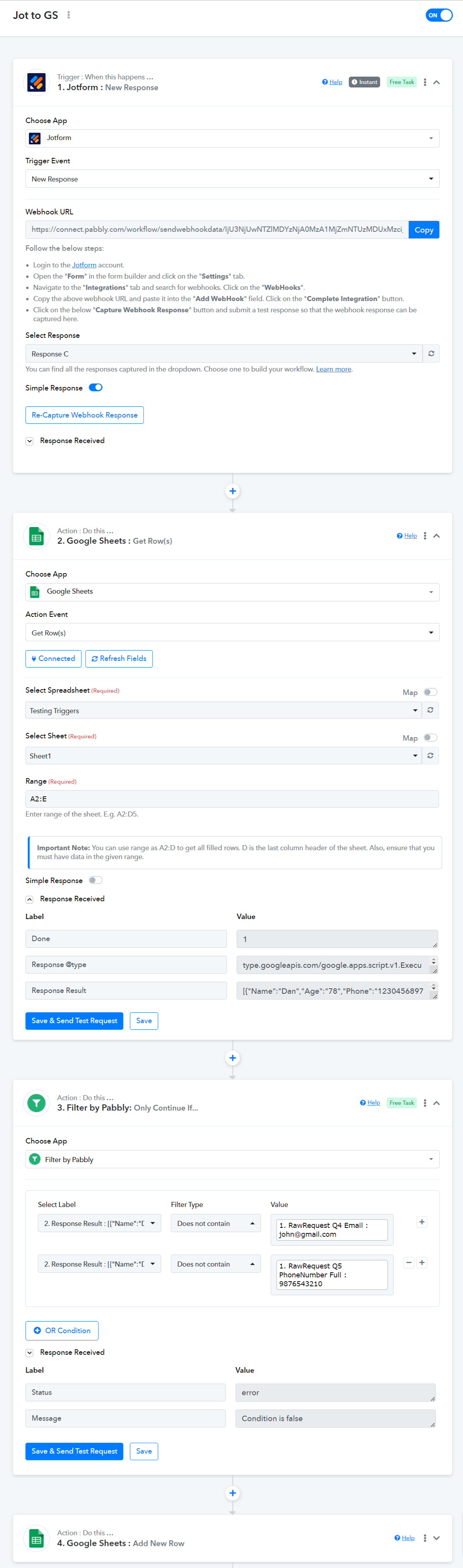Image resolution: width=463 pixels, height=1568 pixels.
Task: Enable Map toggle for Select Spreadsheet
Action: [x=430, y=692]
